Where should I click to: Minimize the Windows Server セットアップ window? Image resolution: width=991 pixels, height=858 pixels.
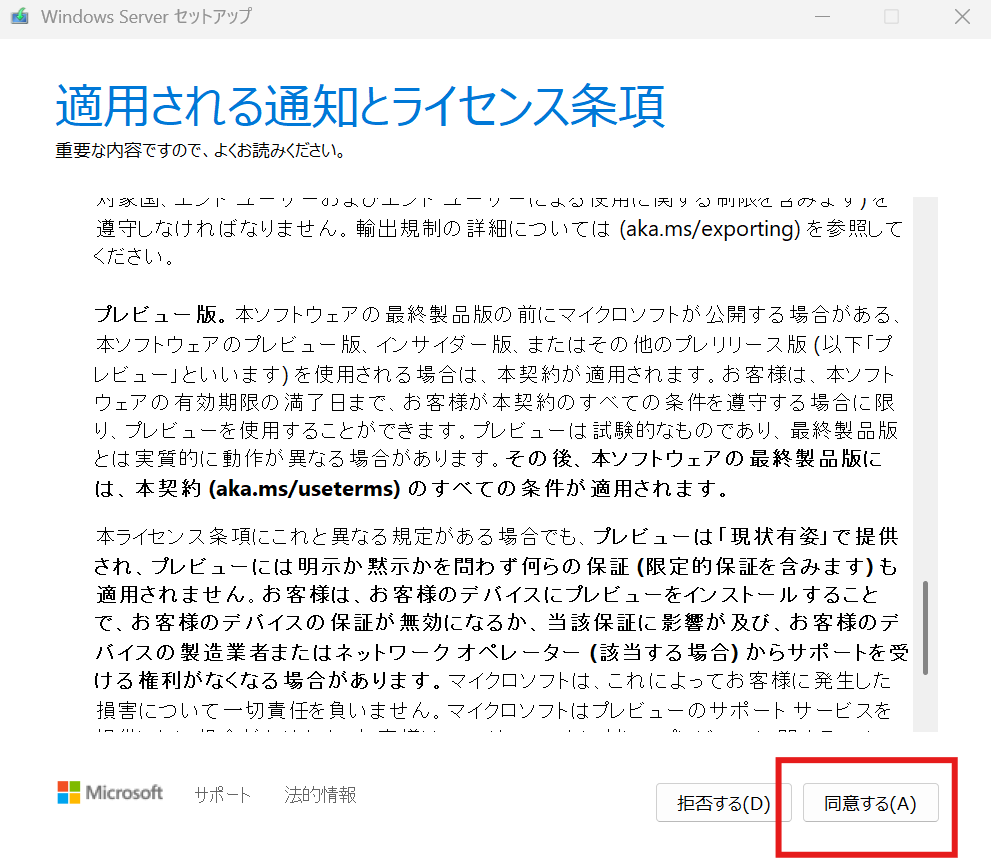[822, 16]
